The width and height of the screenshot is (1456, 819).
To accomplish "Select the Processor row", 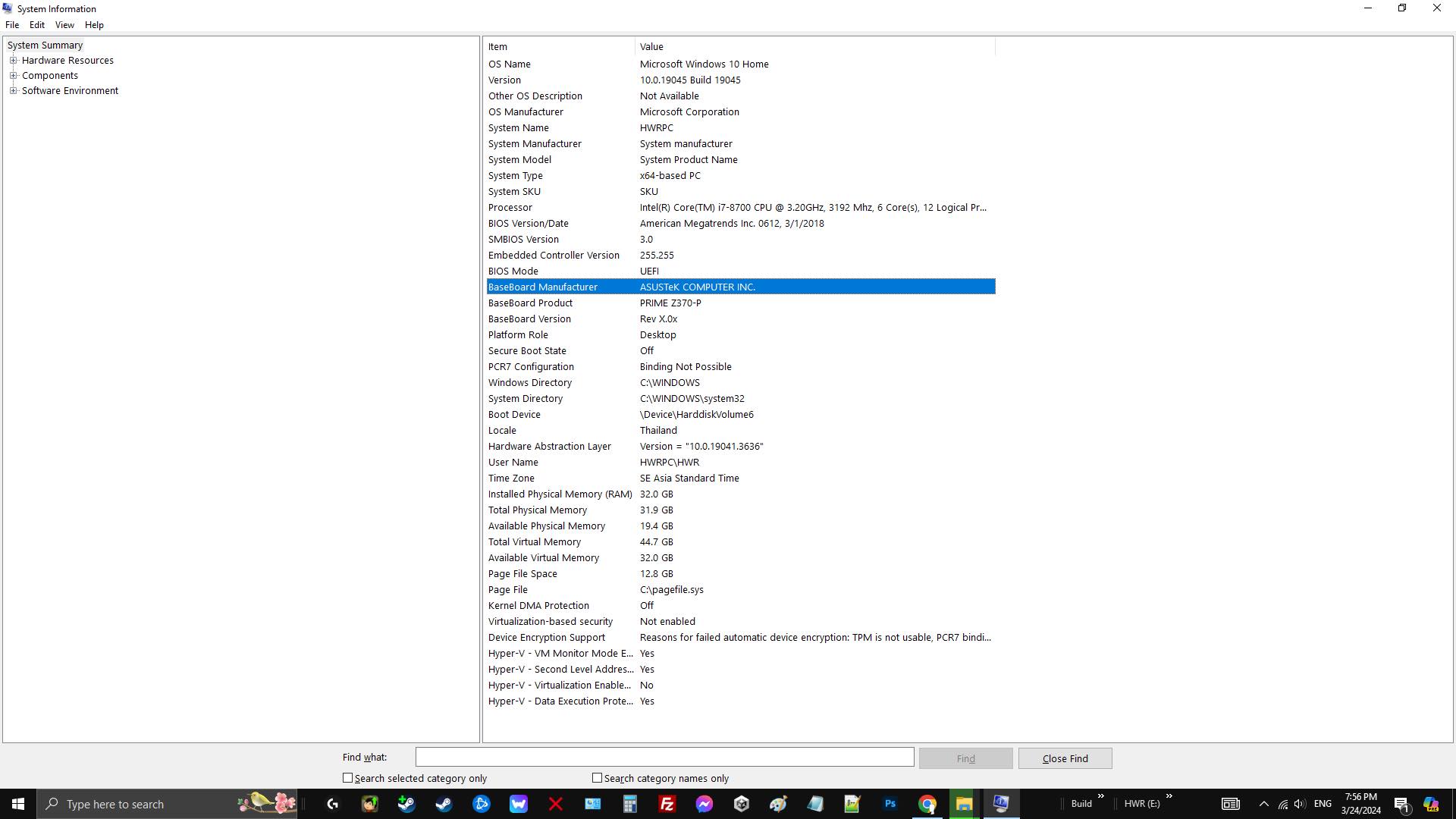I will (740, 207).
